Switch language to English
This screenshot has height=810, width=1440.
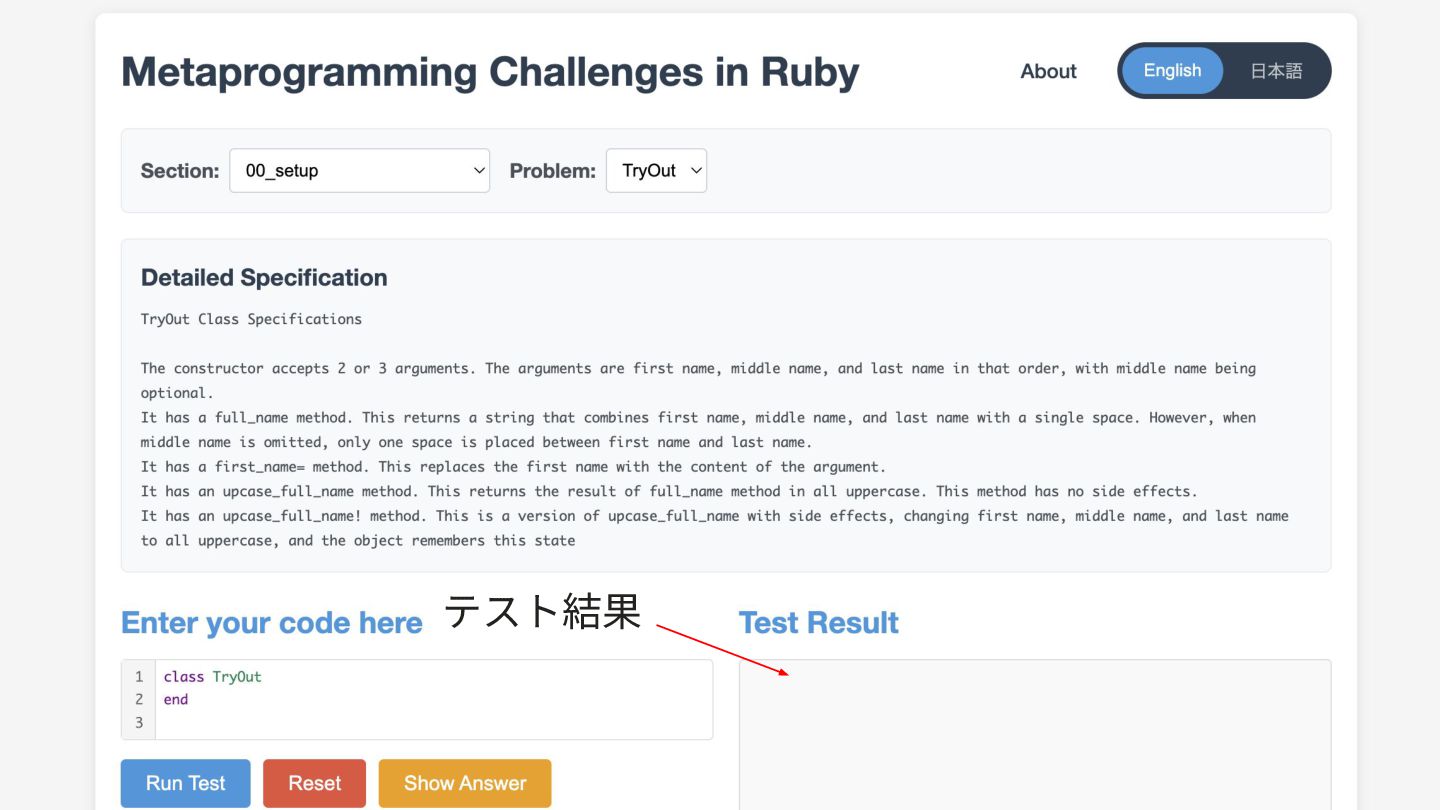click(x=1172, y=71)
